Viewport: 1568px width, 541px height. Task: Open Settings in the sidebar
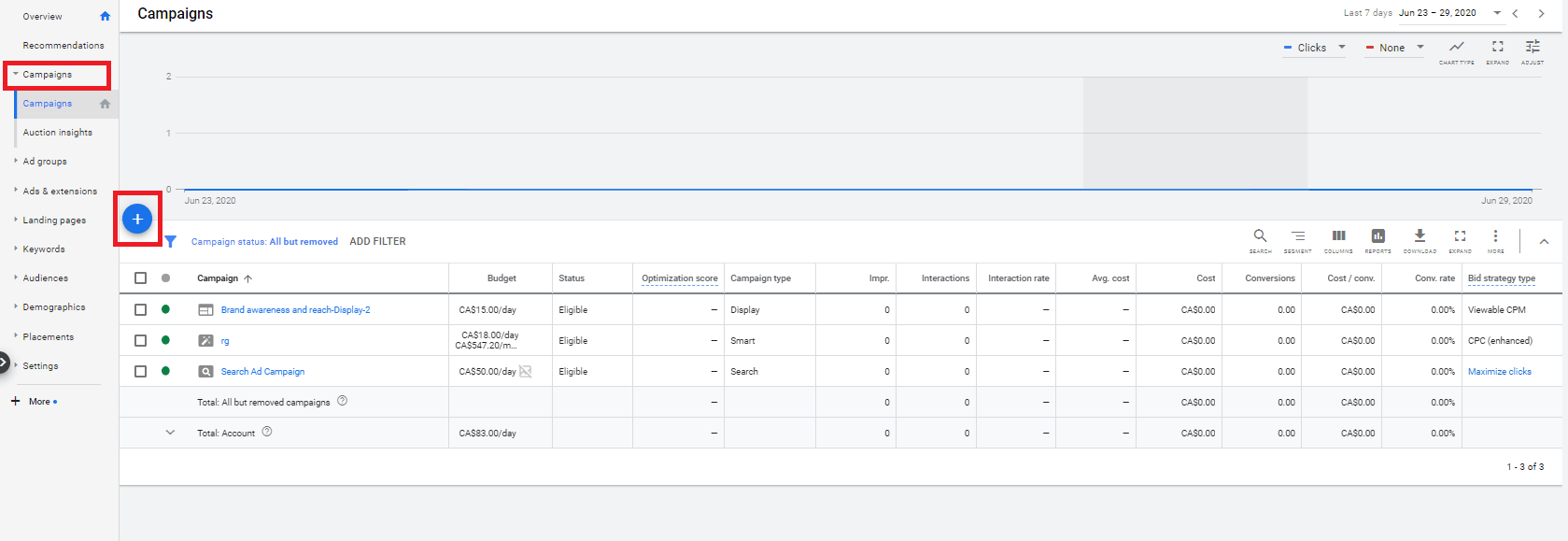[x=40, y=366]
